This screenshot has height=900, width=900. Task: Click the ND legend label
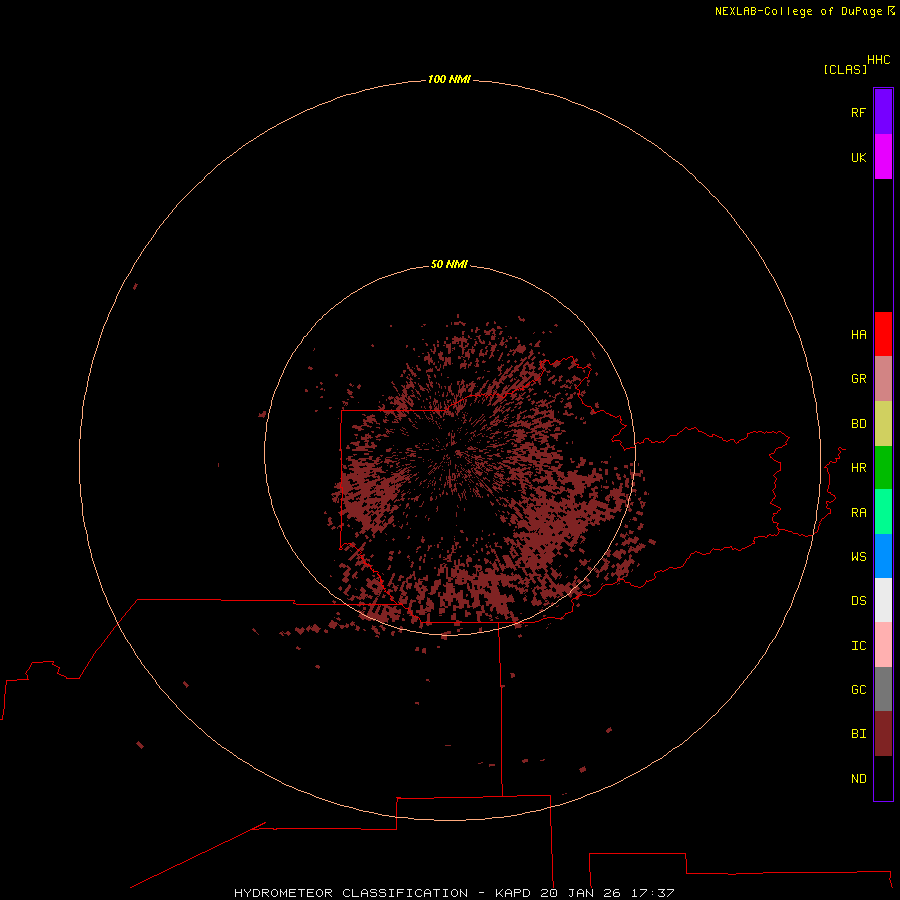[x=858, y=779]
